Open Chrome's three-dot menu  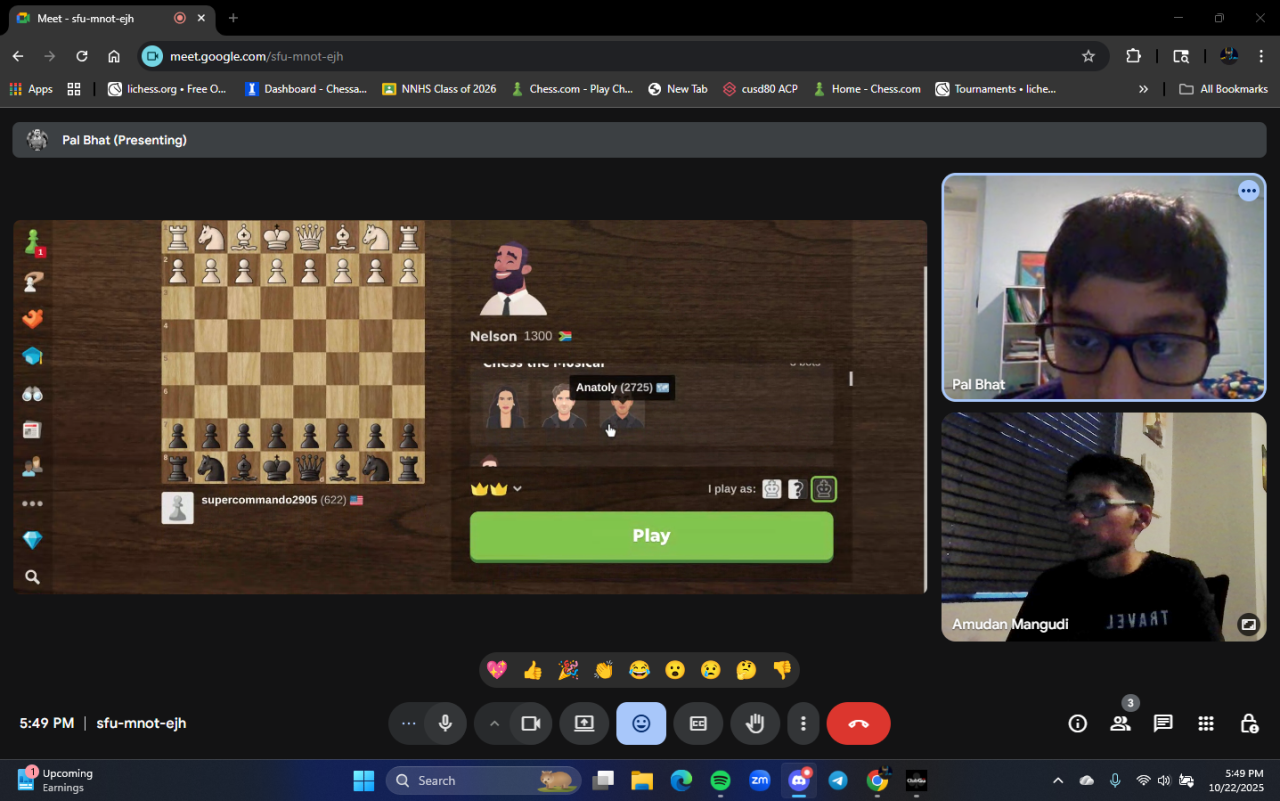pos(1260,56)
